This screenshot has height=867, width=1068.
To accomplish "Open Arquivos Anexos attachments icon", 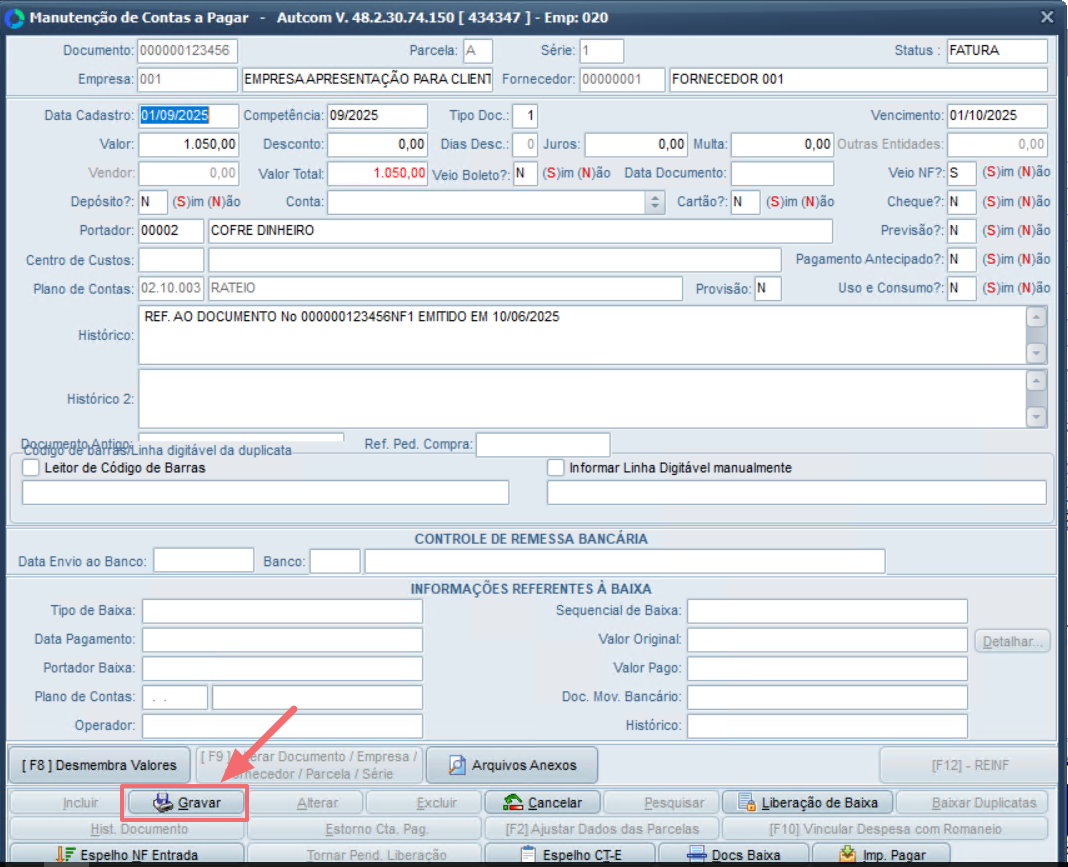I will (x=457, y=765).
